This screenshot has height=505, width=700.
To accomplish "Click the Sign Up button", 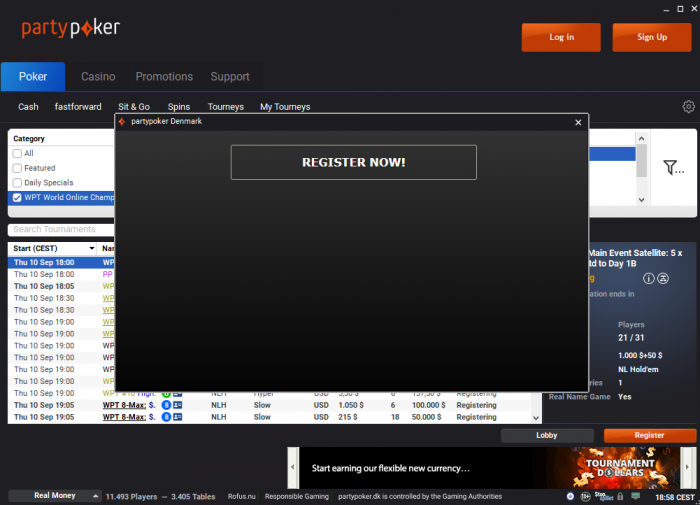I will (x=652, y=38).
